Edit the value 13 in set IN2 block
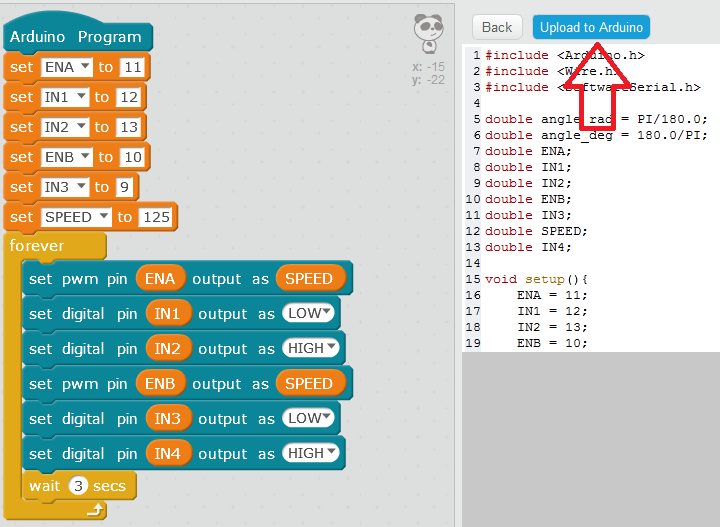 point(129,127)
